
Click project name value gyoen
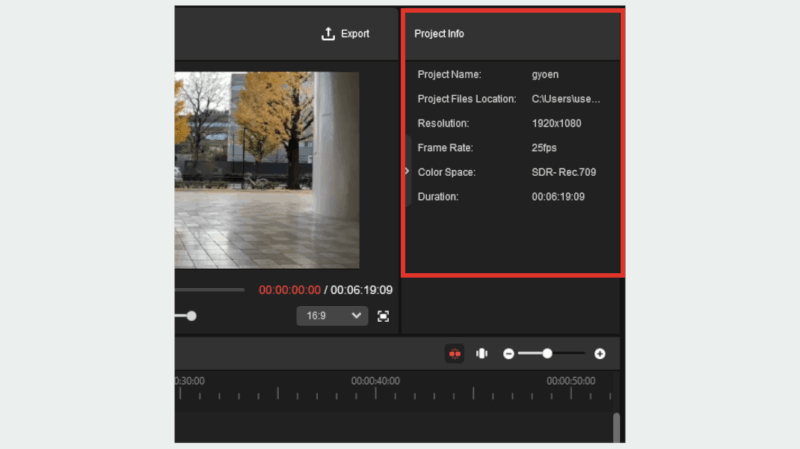545,74
